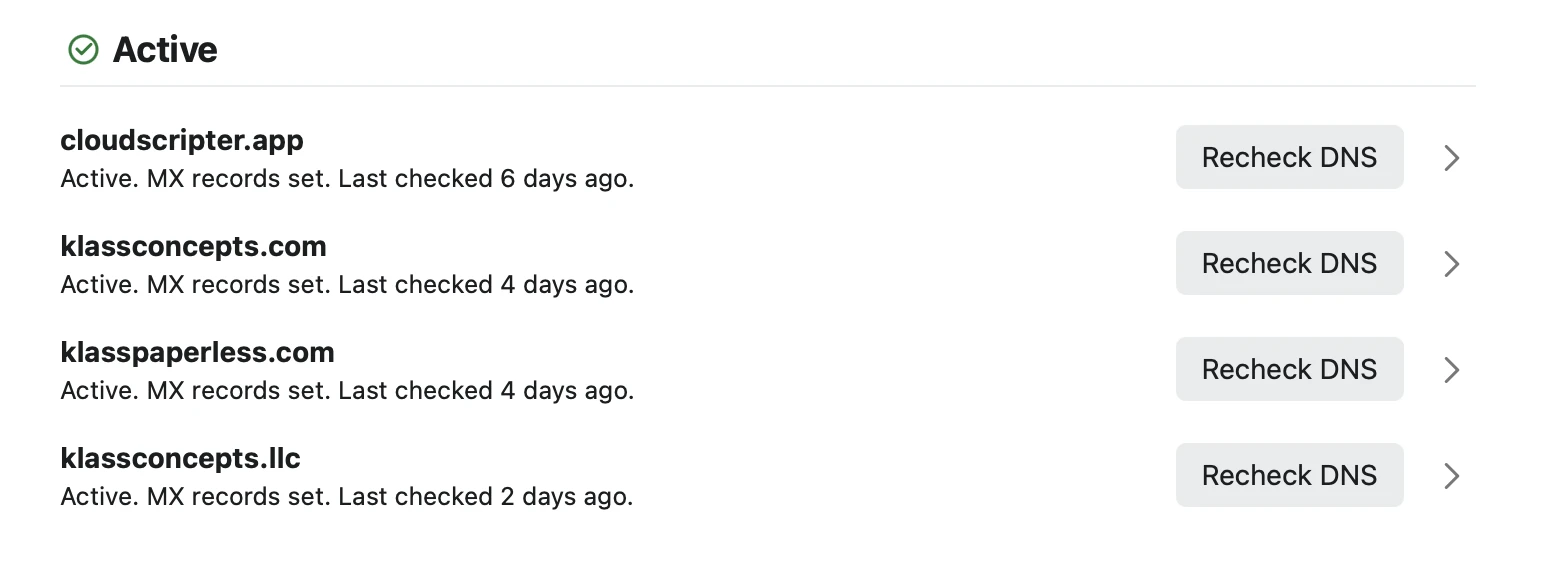Click the chevron arrow next to klassconcepts.com
Image resolution: width=1562 pixels, height=586 pixels.
[x=1452, y=263]
